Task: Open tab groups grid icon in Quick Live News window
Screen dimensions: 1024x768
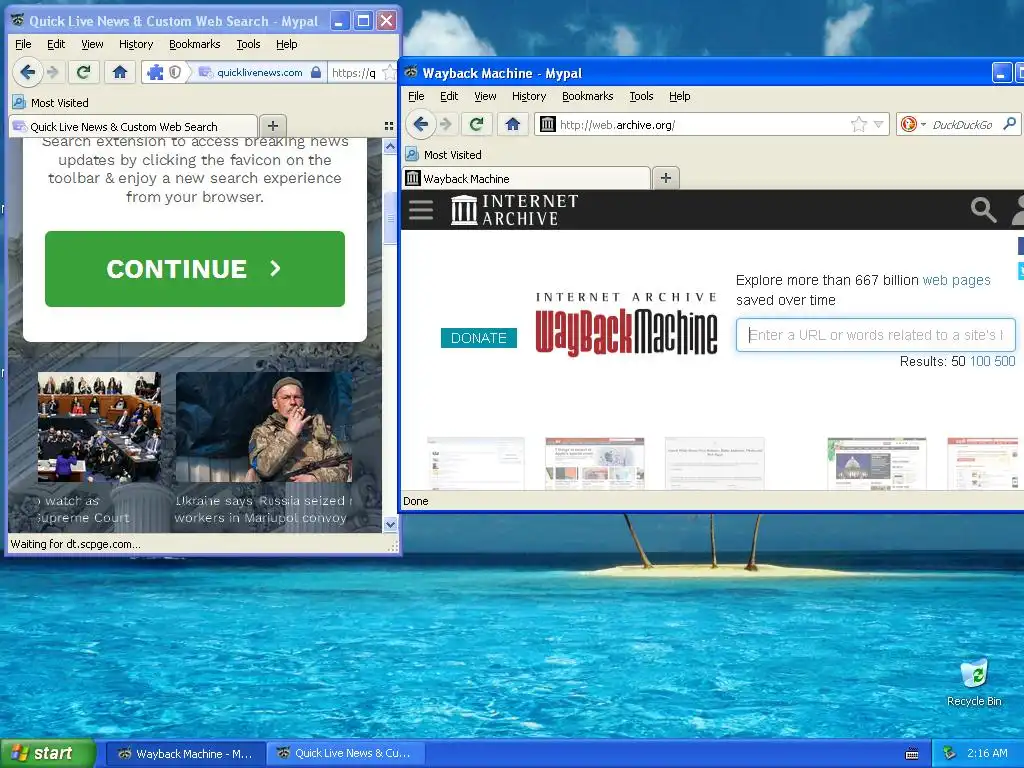Action: point(389,126)
